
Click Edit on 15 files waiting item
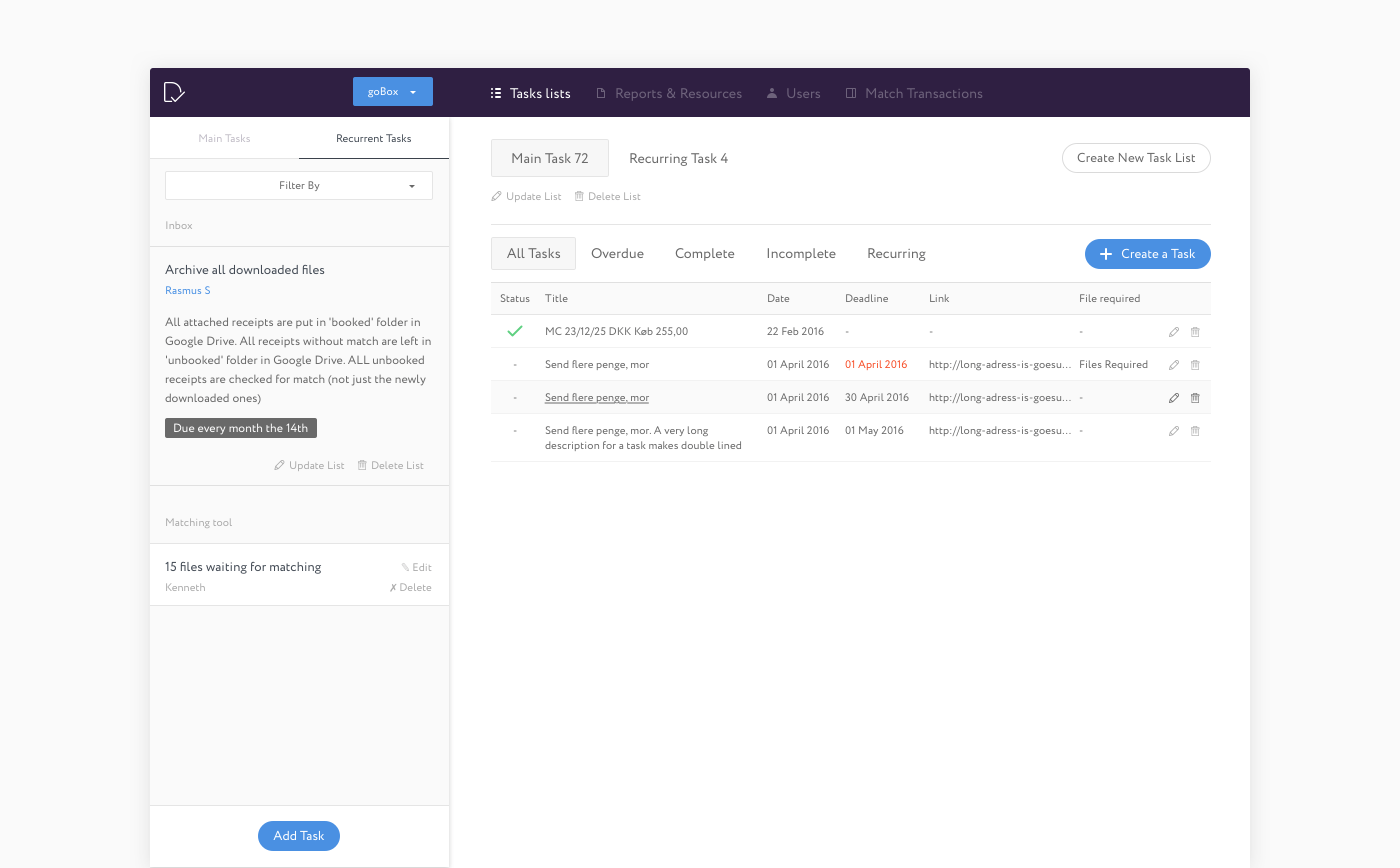click(x=416, y=567)
